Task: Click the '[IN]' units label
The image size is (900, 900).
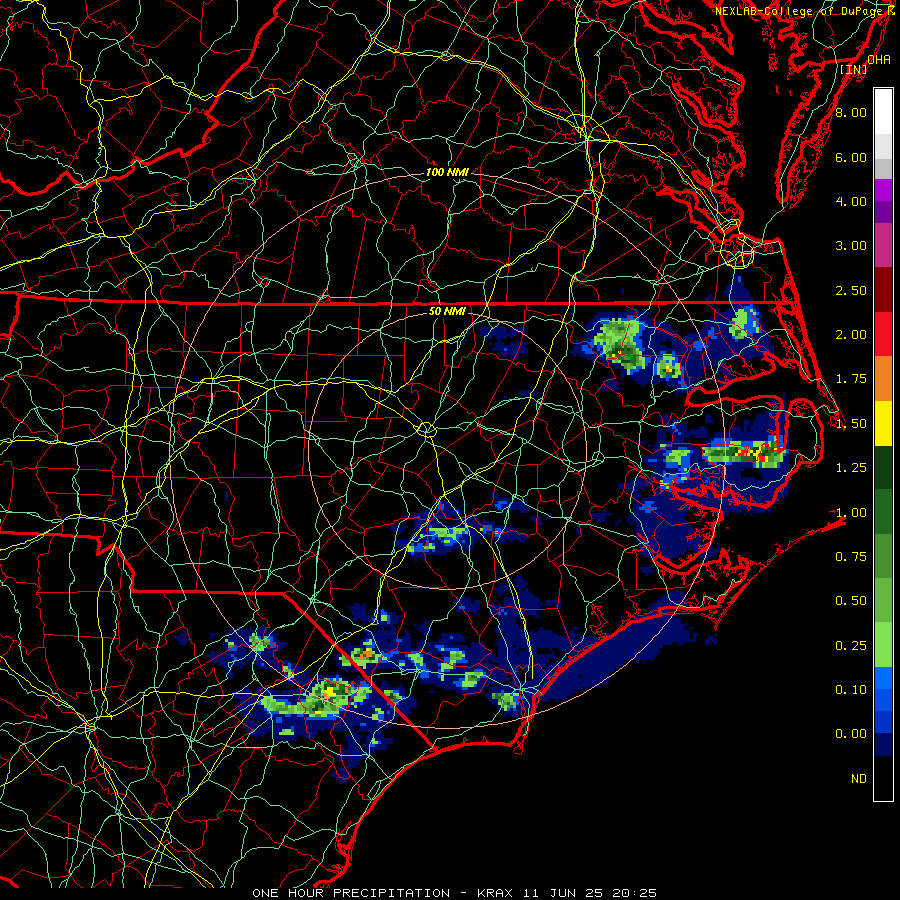Action: tap(853, 69)
